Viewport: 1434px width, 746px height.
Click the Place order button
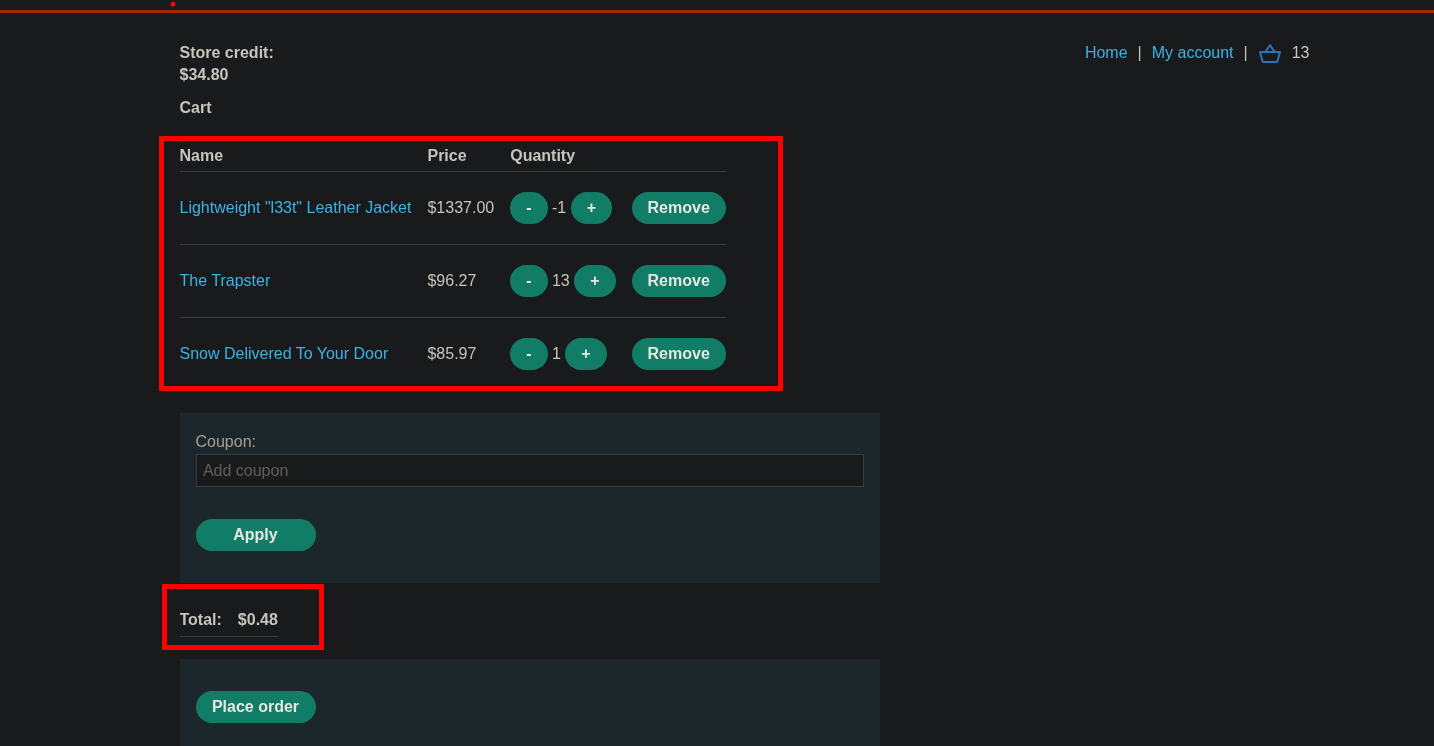click(x=255, y=707)
